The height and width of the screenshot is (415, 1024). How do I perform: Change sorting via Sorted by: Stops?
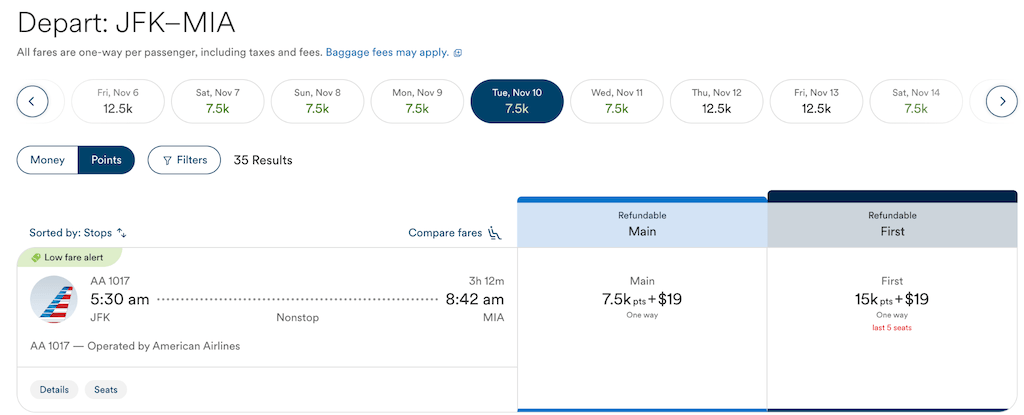[71, 233]
